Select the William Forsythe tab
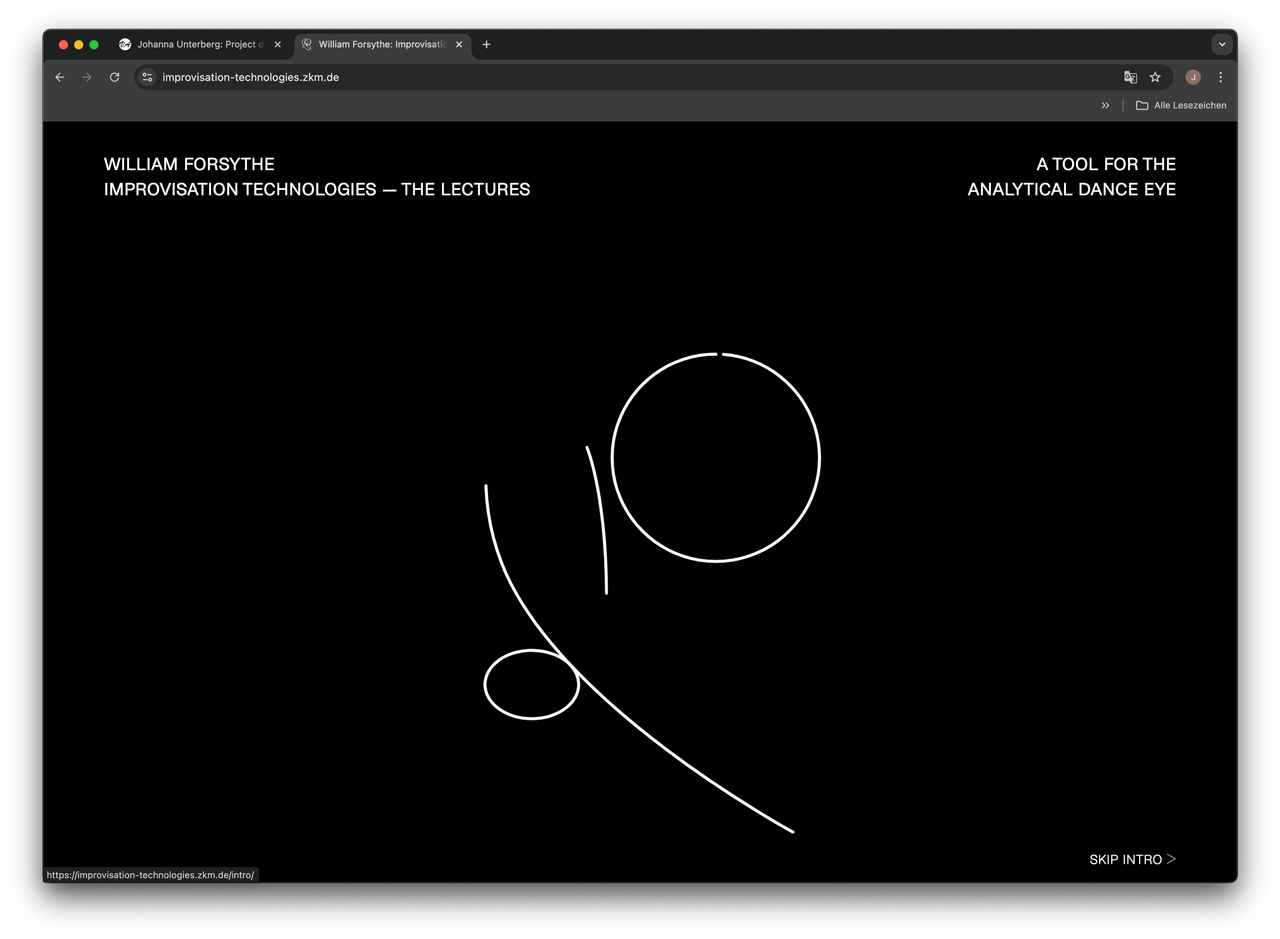This screenshot has width=1280, height=939. [380, 44]
